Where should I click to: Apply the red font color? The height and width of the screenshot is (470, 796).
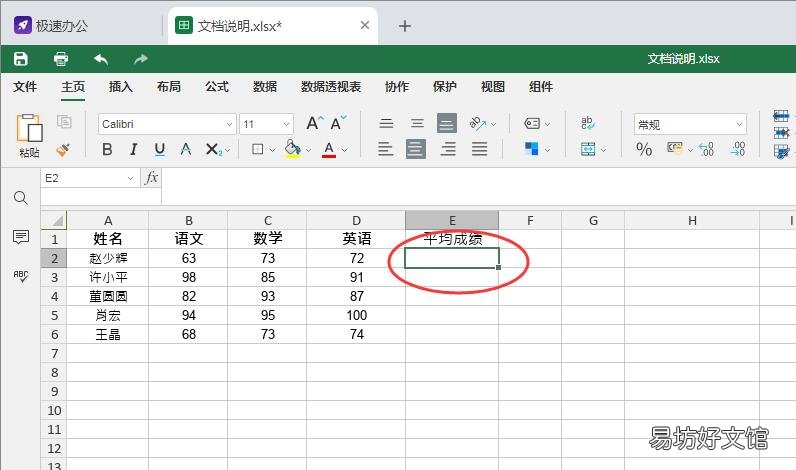[x=329, y=149]
